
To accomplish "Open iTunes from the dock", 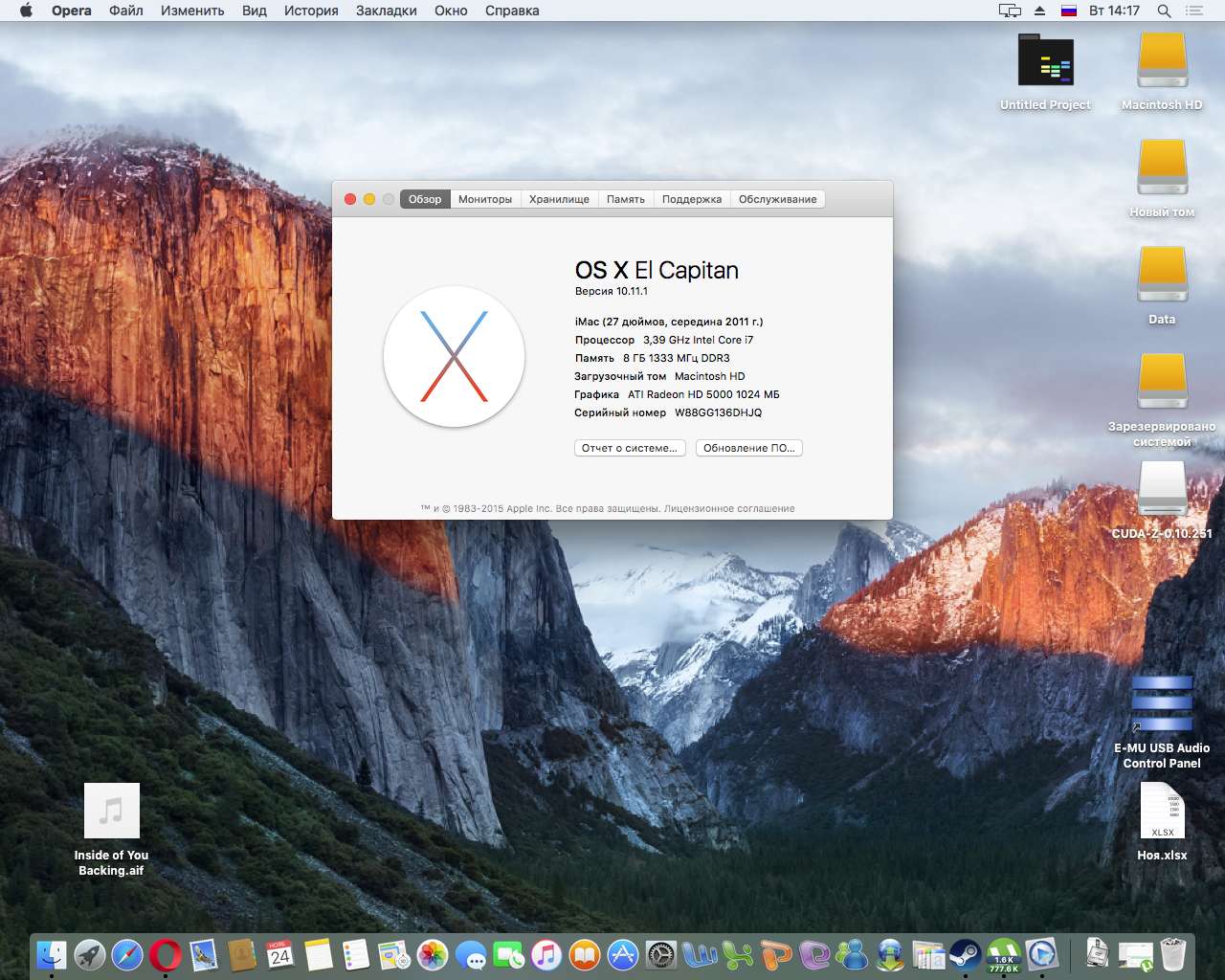I will tap(546, 954).
